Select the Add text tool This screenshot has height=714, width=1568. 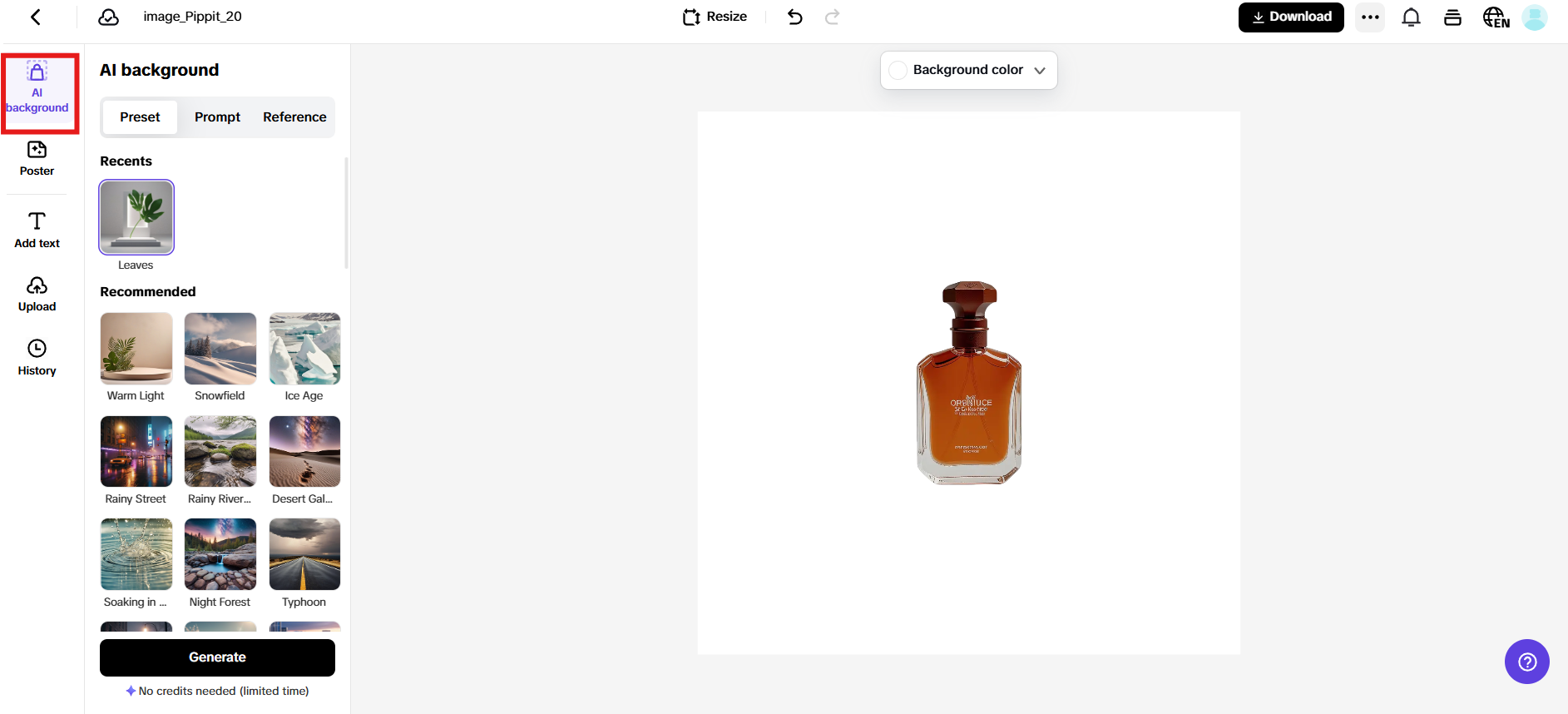(37, 230)
